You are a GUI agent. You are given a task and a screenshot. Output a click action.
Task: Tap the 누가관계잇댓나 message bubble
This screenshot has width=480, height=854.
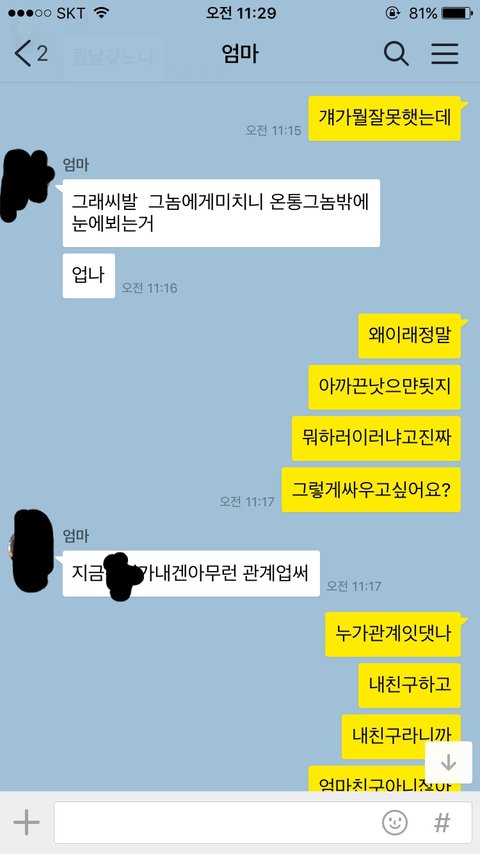[393, 635]
